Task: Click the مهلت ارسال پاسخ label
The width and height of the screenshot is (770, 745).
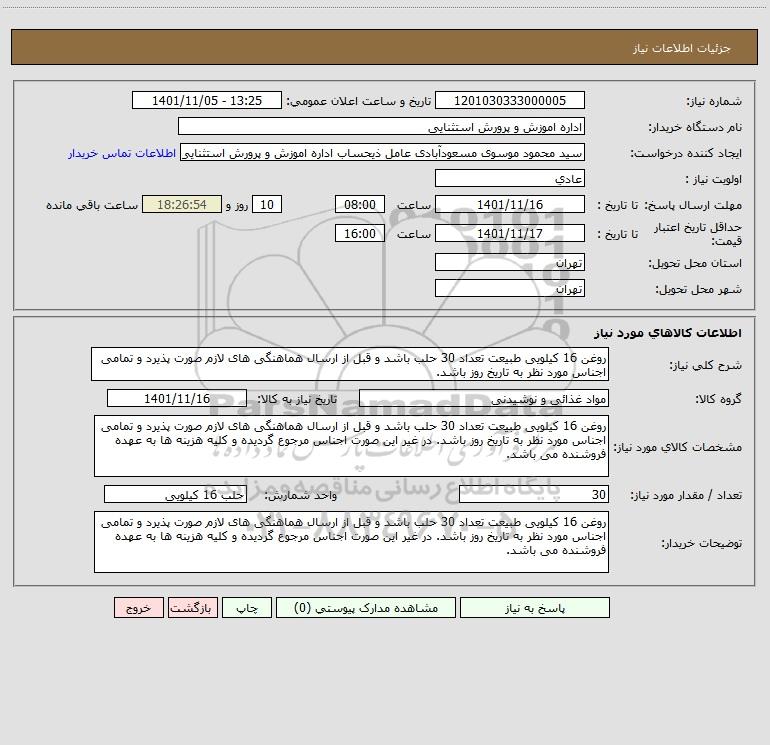Action: coord(693,205)
